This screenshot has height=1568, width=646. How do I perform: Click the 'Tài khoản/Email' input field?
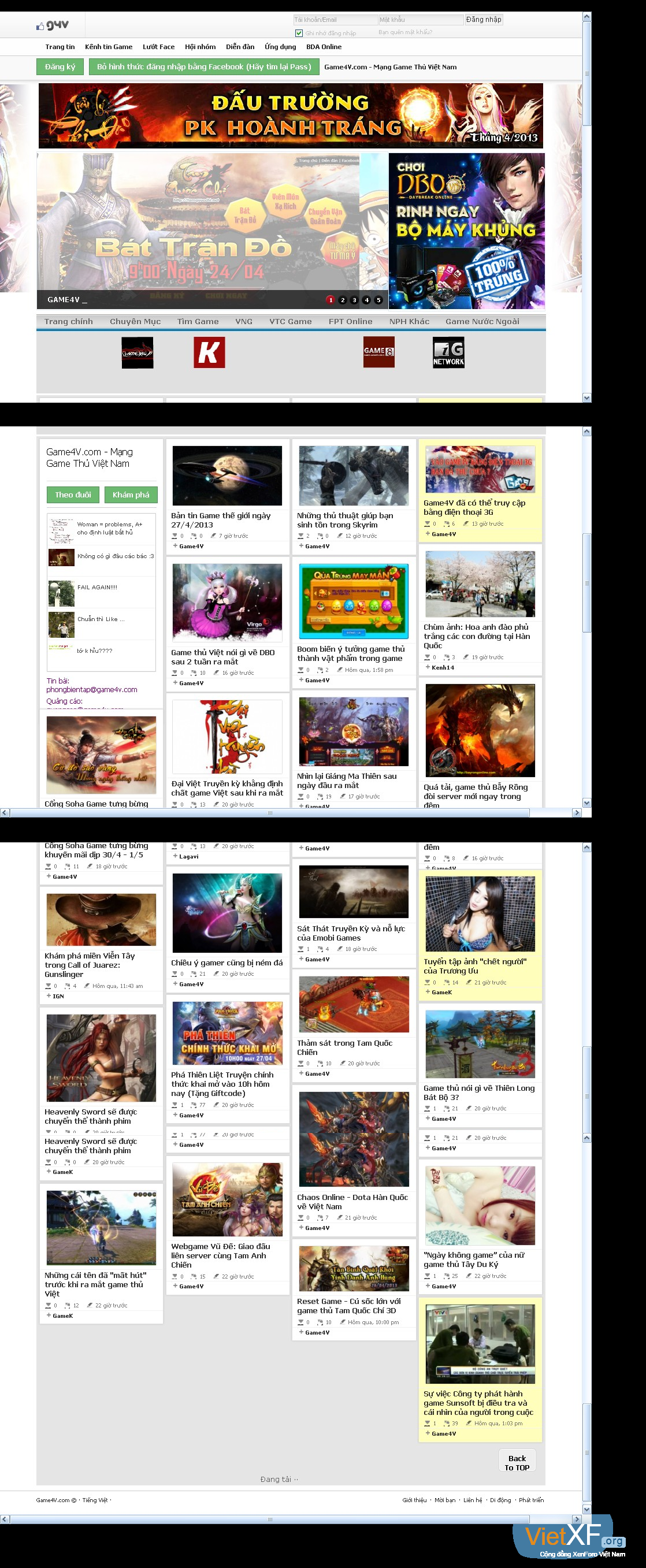(335, 20)
